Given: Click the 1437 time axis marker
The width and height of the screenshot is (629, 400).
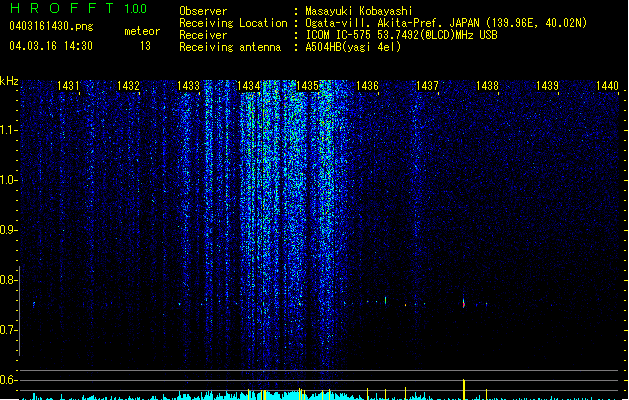Looking at the screenshot, I should pyautogui.click(x=427, y=86).
